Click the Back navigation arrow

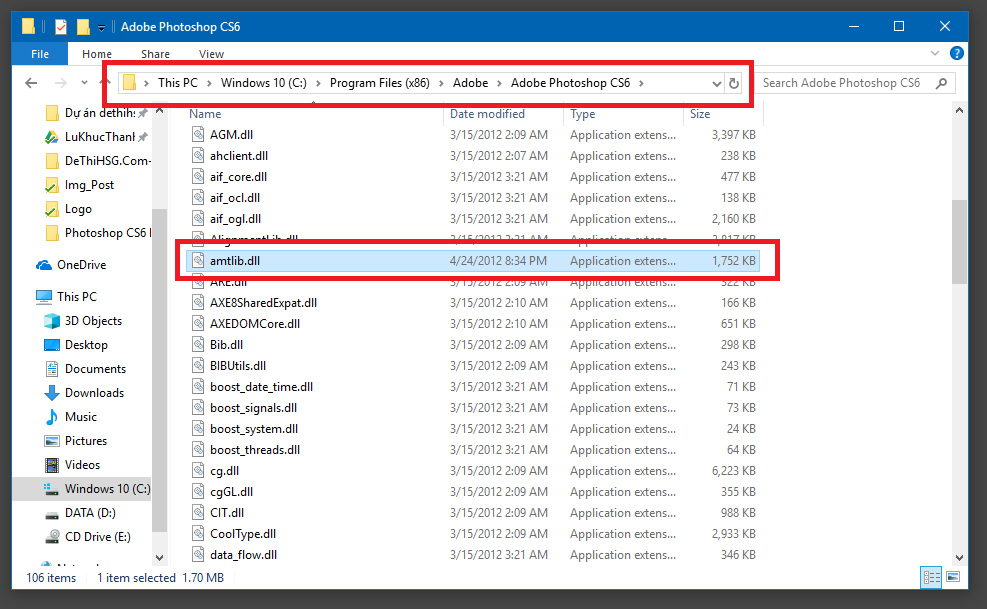click(x=31, y=83)
